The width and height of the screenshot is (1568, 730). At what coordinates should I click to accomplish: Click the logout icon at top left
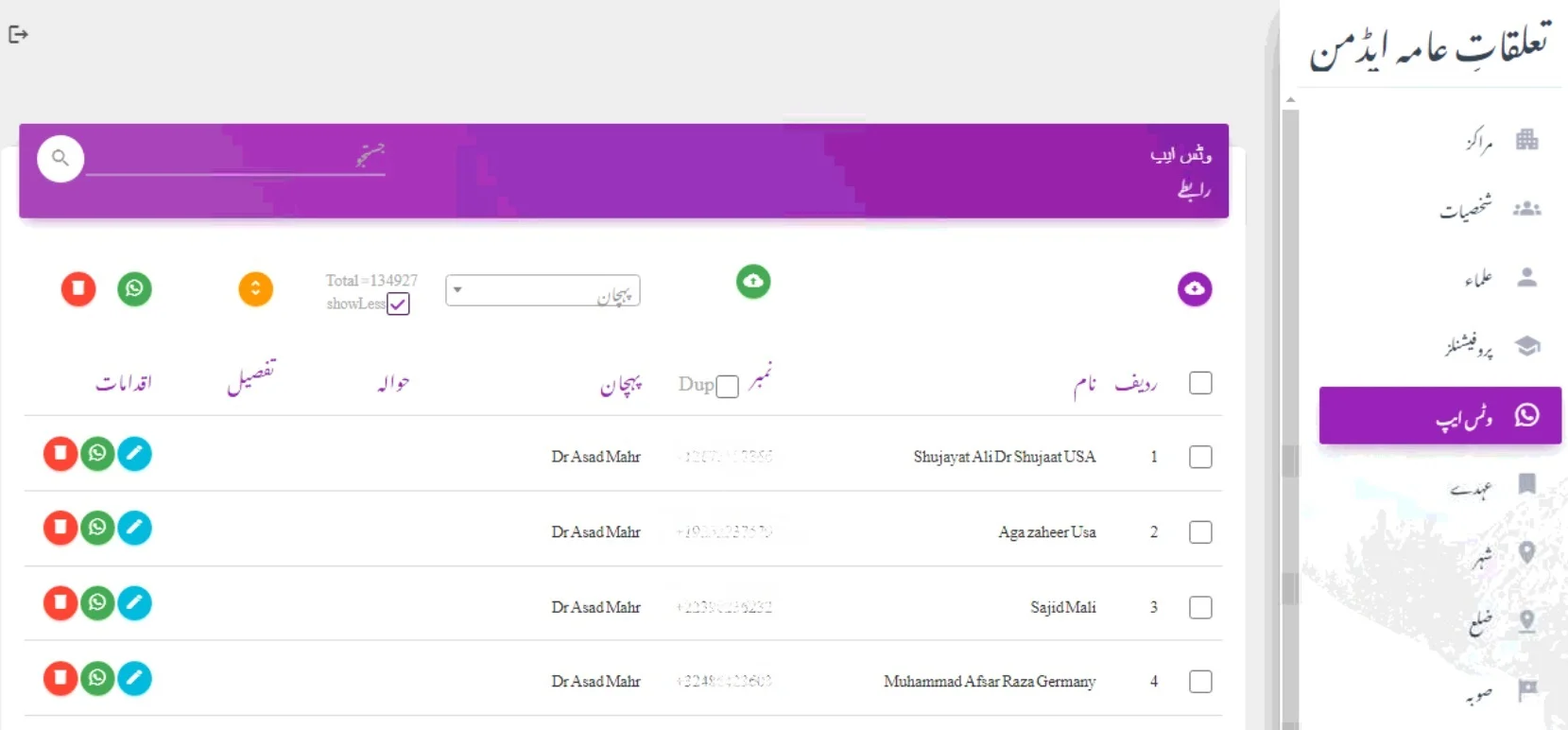coord(18,35)
